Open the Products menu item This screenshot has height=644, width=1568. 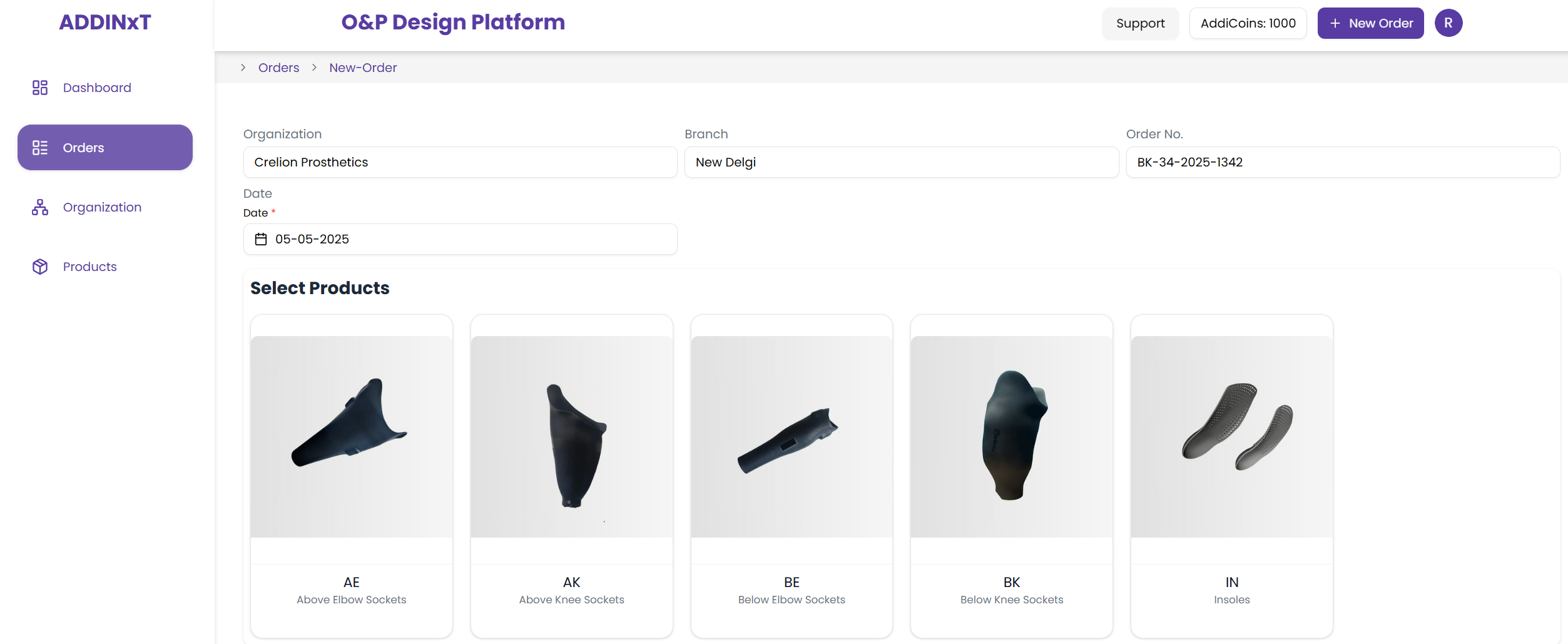89,267
